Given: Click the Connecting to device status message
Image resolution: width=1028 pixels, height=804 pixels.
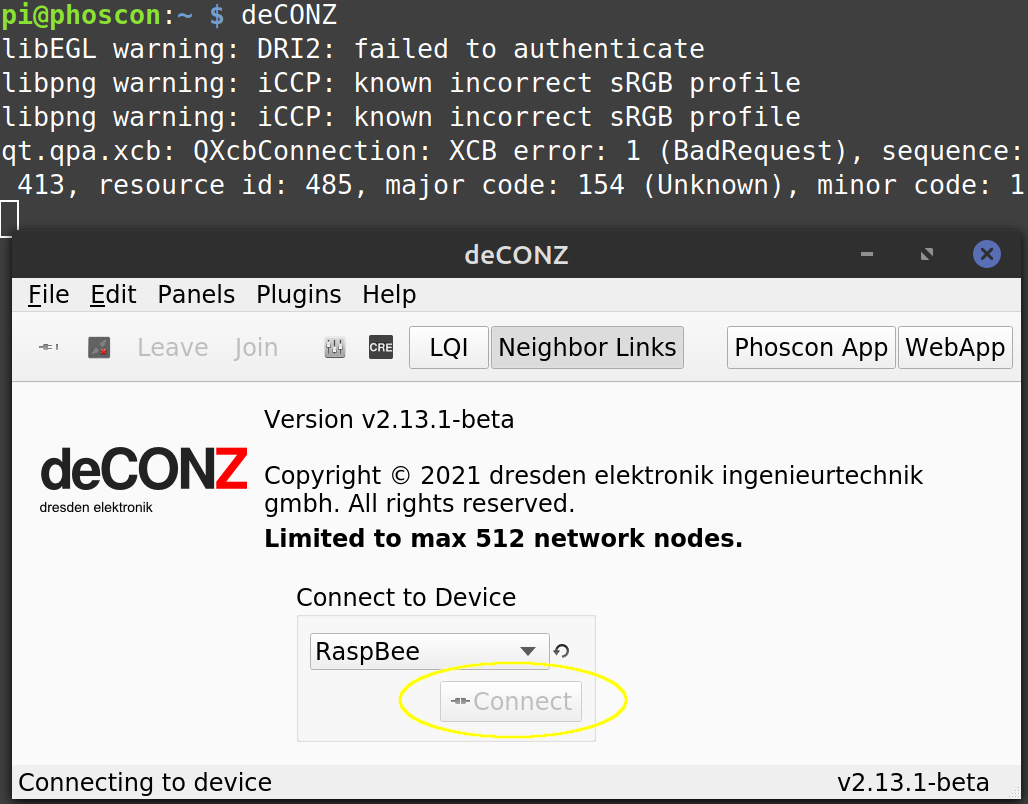Looking at the screenshot, I should (x=144, y=782).
